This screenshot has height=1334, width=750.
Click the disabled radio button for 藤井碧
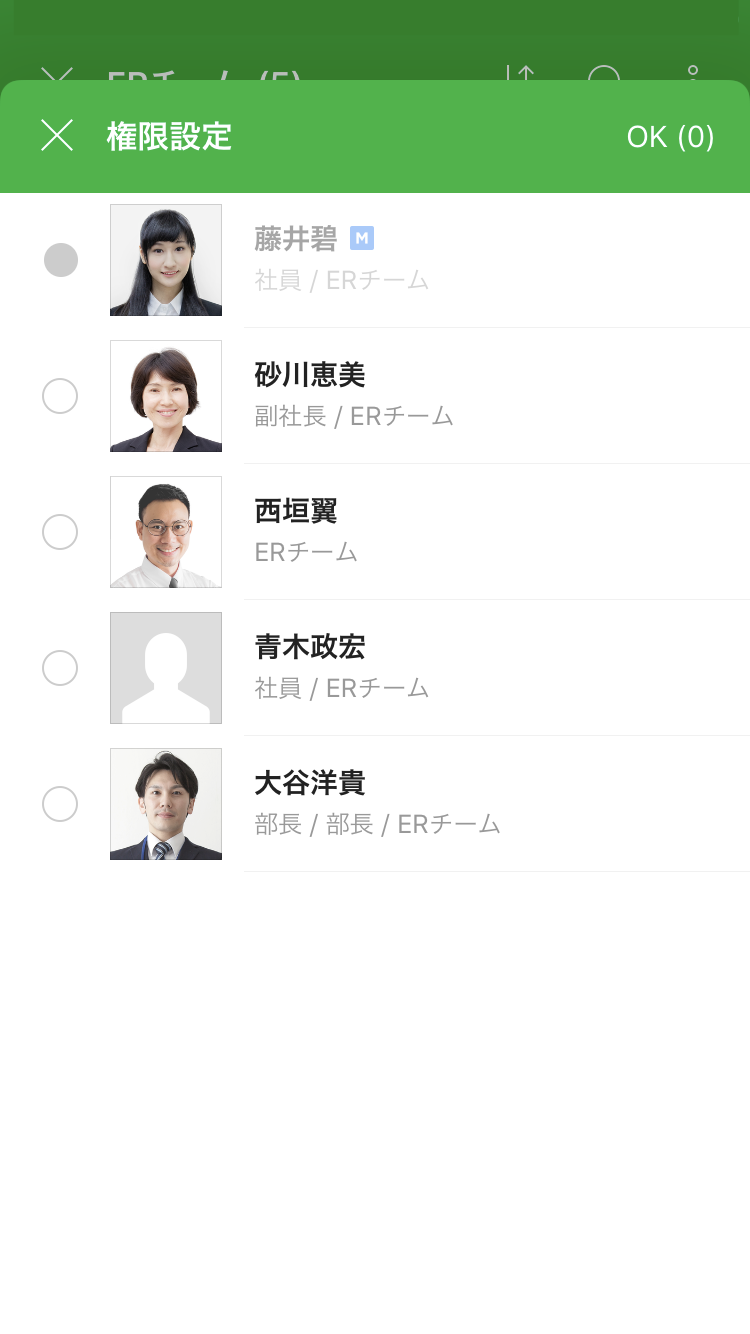[x=60, y=260]
